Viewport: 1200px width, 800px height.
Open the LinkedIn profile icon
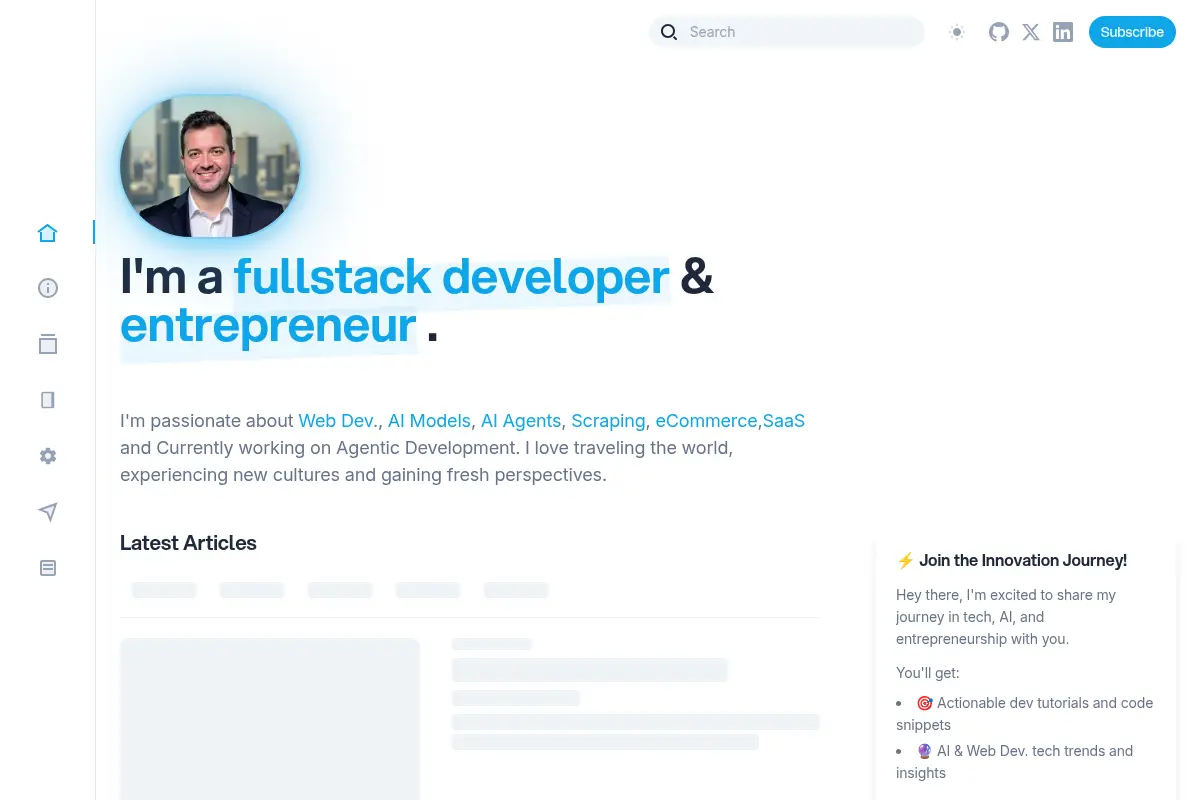pos(1063,32)
